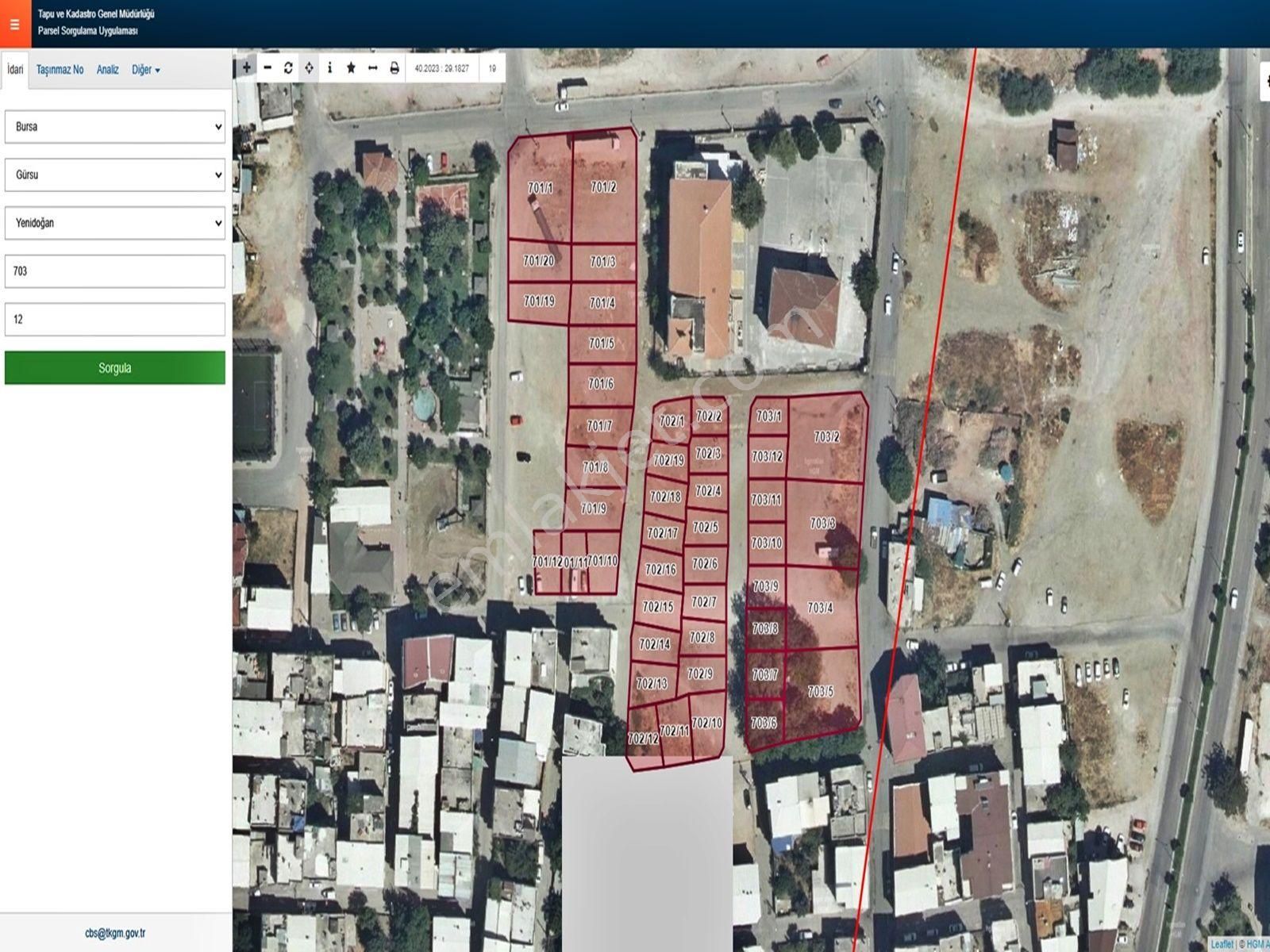This screenshot has width=1270, height=952.
Task: Select parcel 701/3 on the map
Action: 603,262
